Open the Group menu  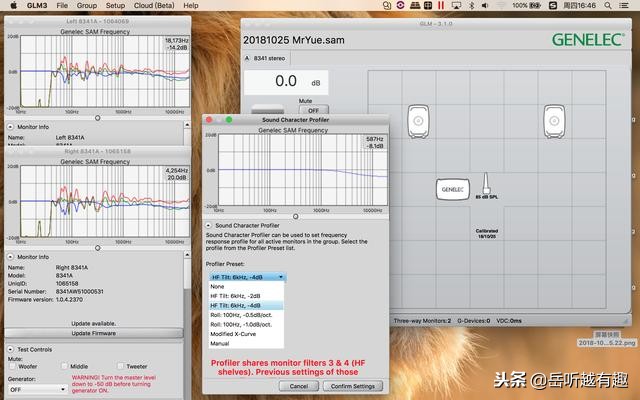point(87,5)
